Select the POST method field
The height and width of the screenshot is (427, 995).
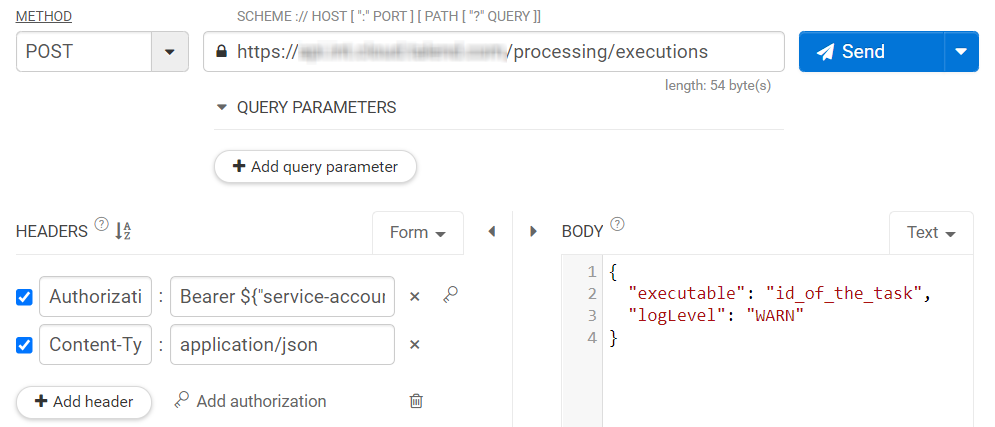[x=84, y=51]
